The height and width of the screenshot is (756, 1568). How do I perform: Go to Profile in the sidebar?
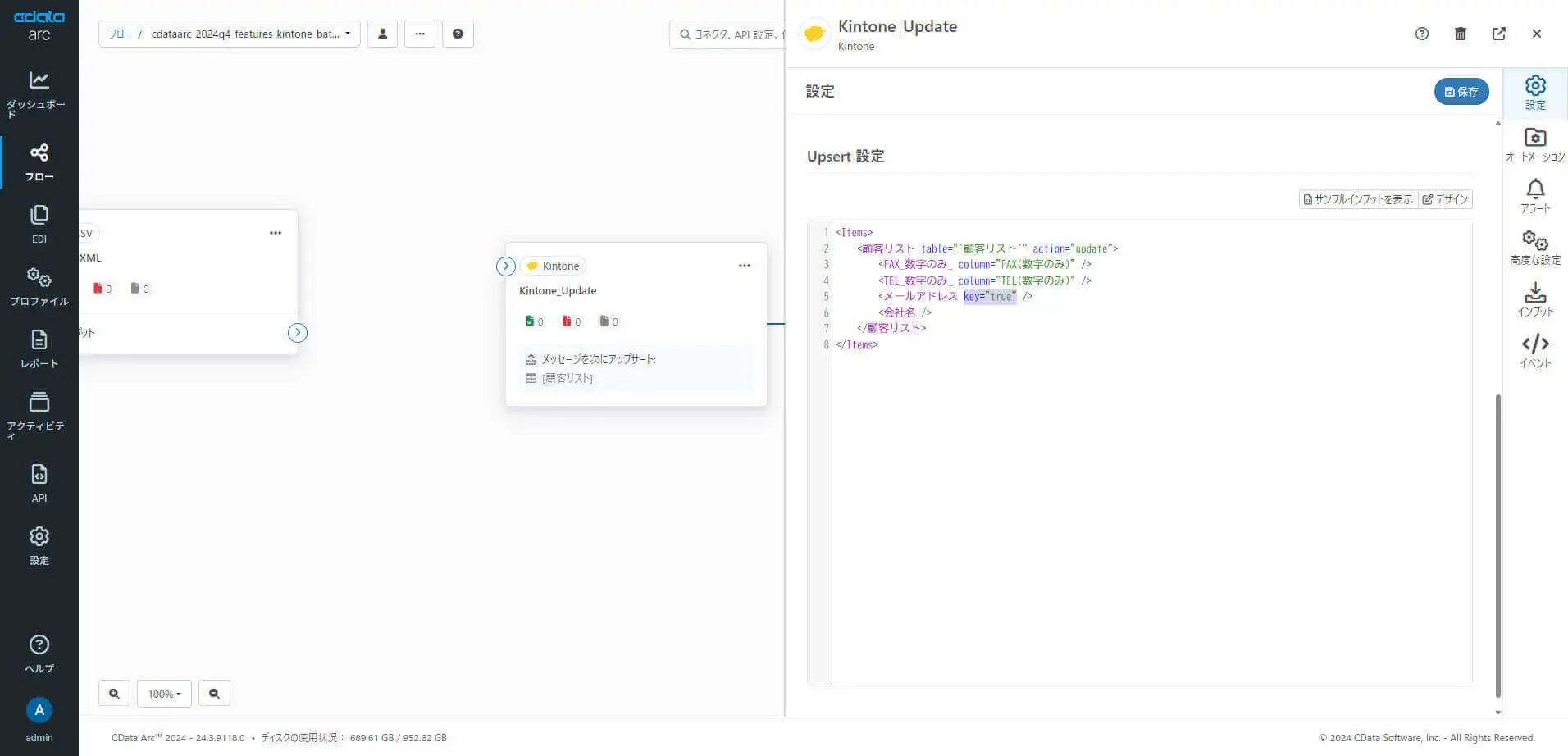39,286
